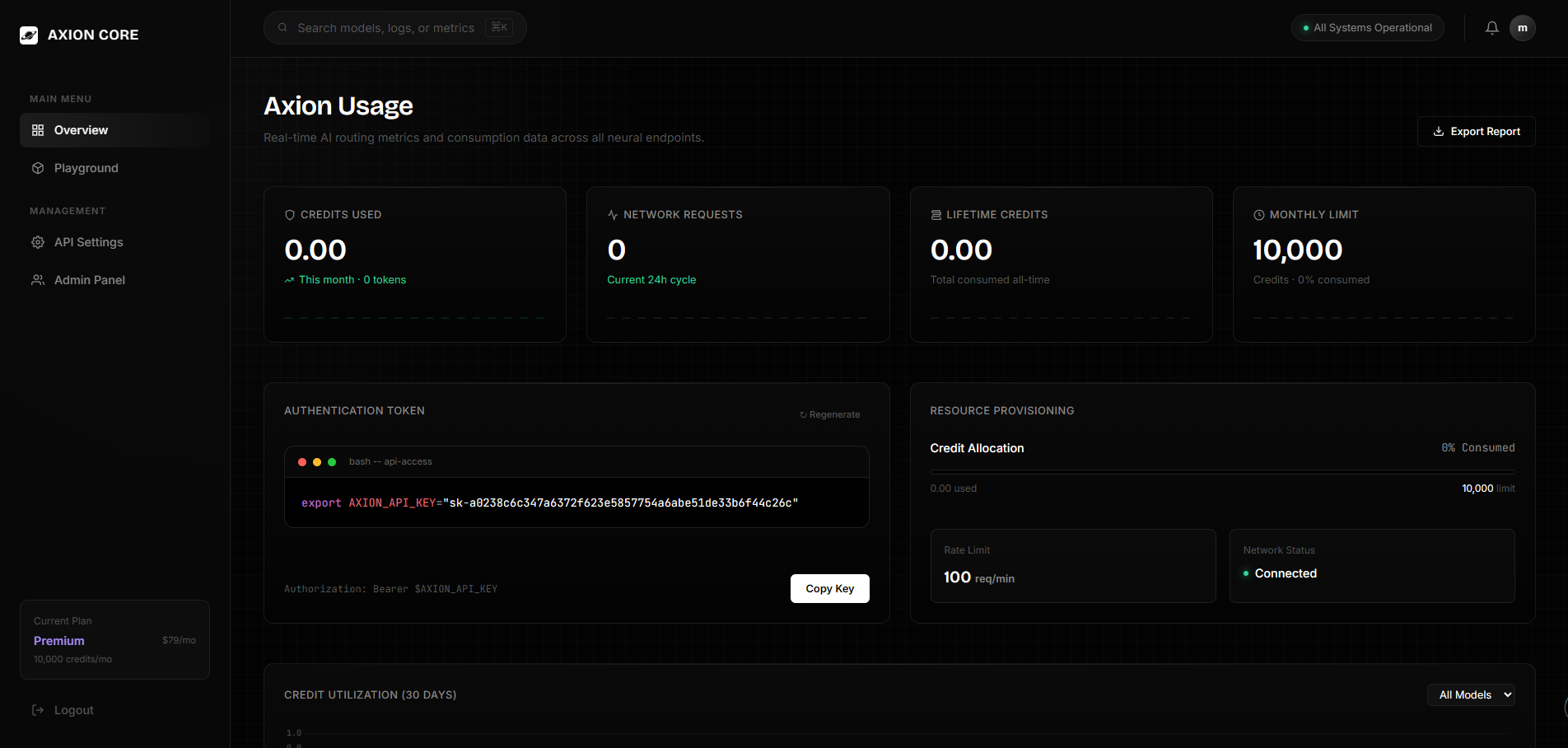
Task: Select Overview in Main Menu
Action: pos(80,129)
